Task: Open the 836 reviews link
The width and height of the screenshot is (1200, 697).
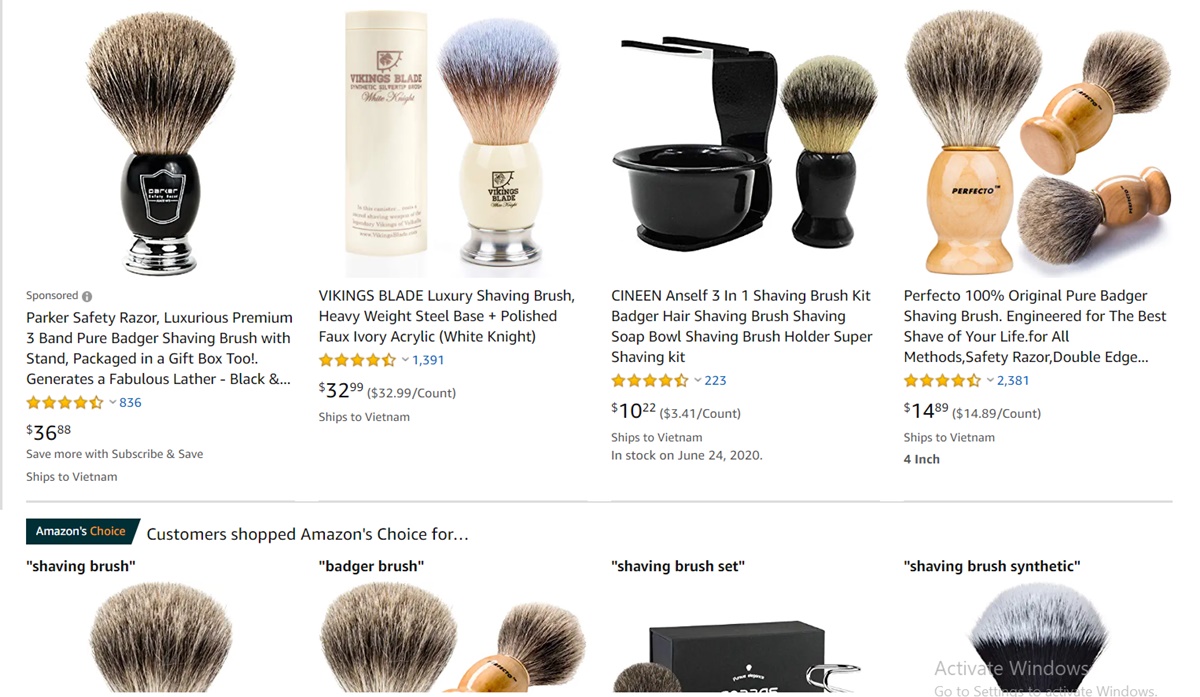Action: (130, 403)
